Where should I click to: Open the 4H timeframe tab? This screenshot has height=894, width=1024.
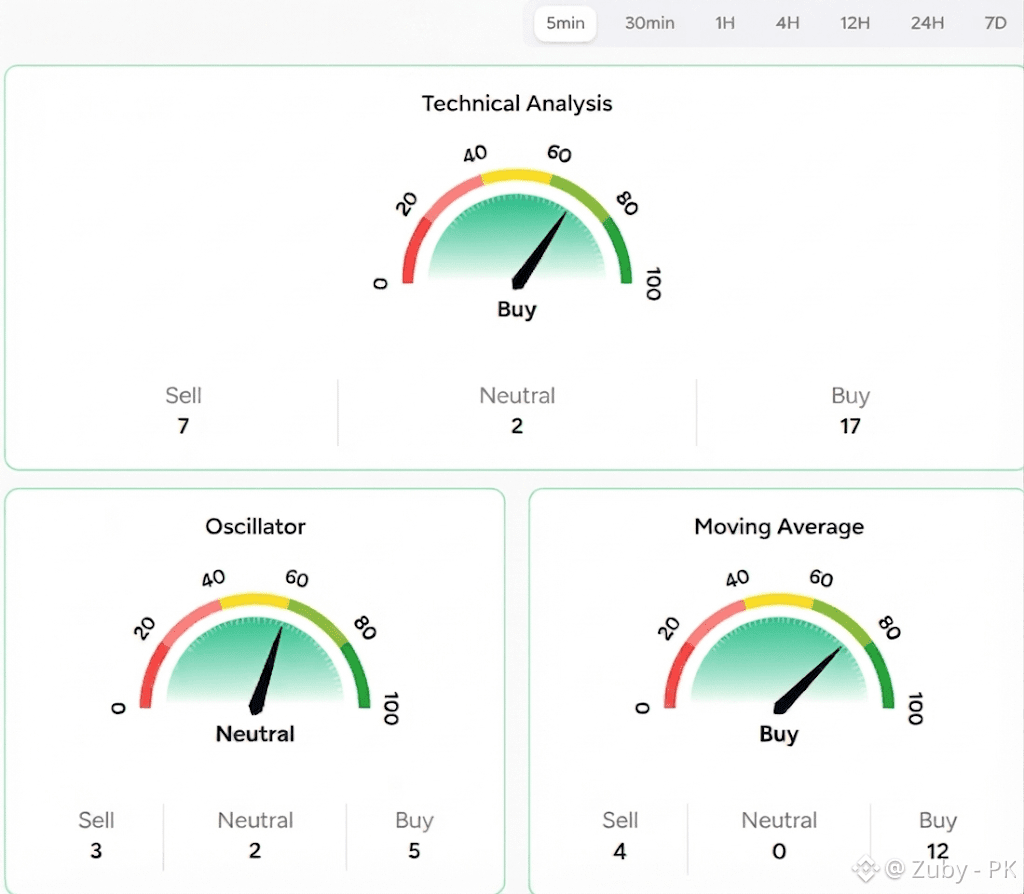[788, 24]
